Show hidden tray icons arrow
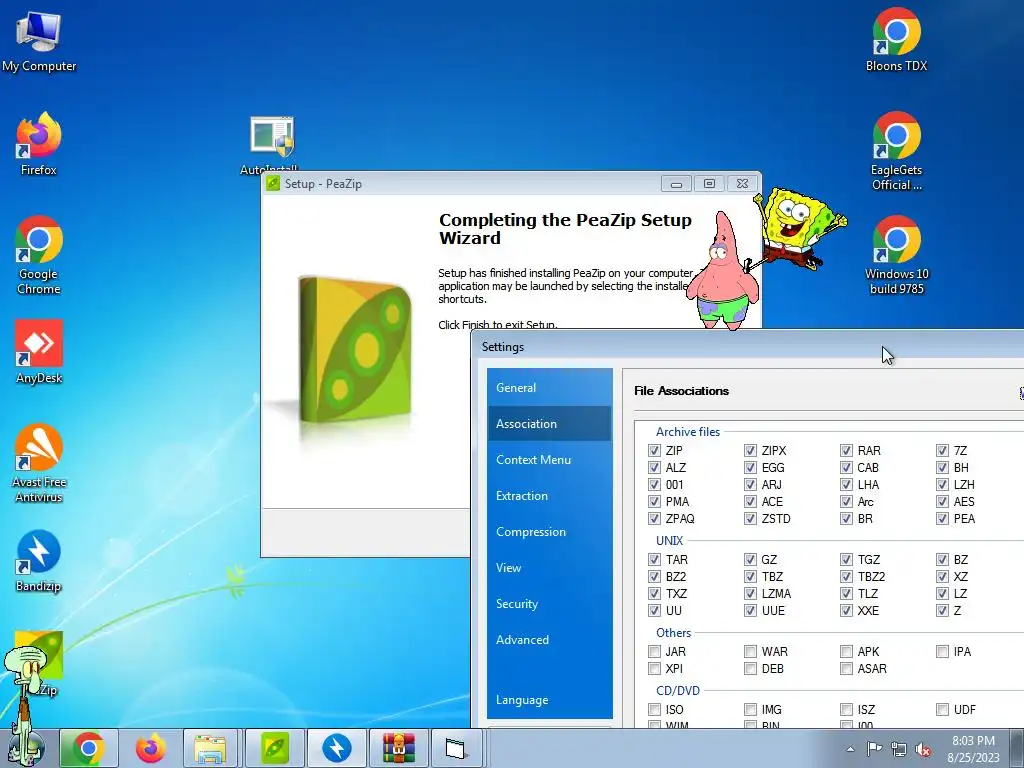 [850, 749]
